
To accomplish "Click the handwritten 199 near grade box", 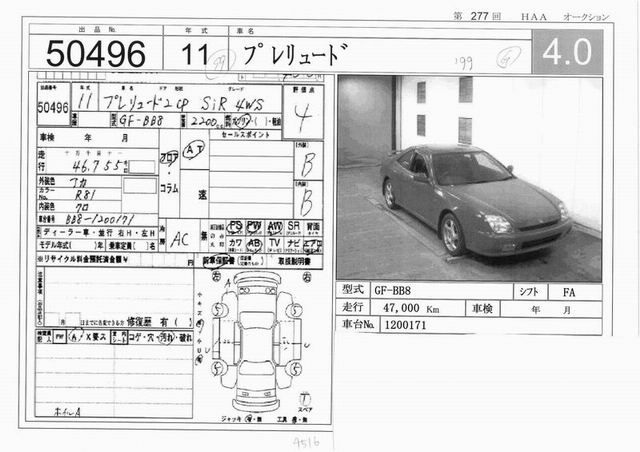I will 464,62.
